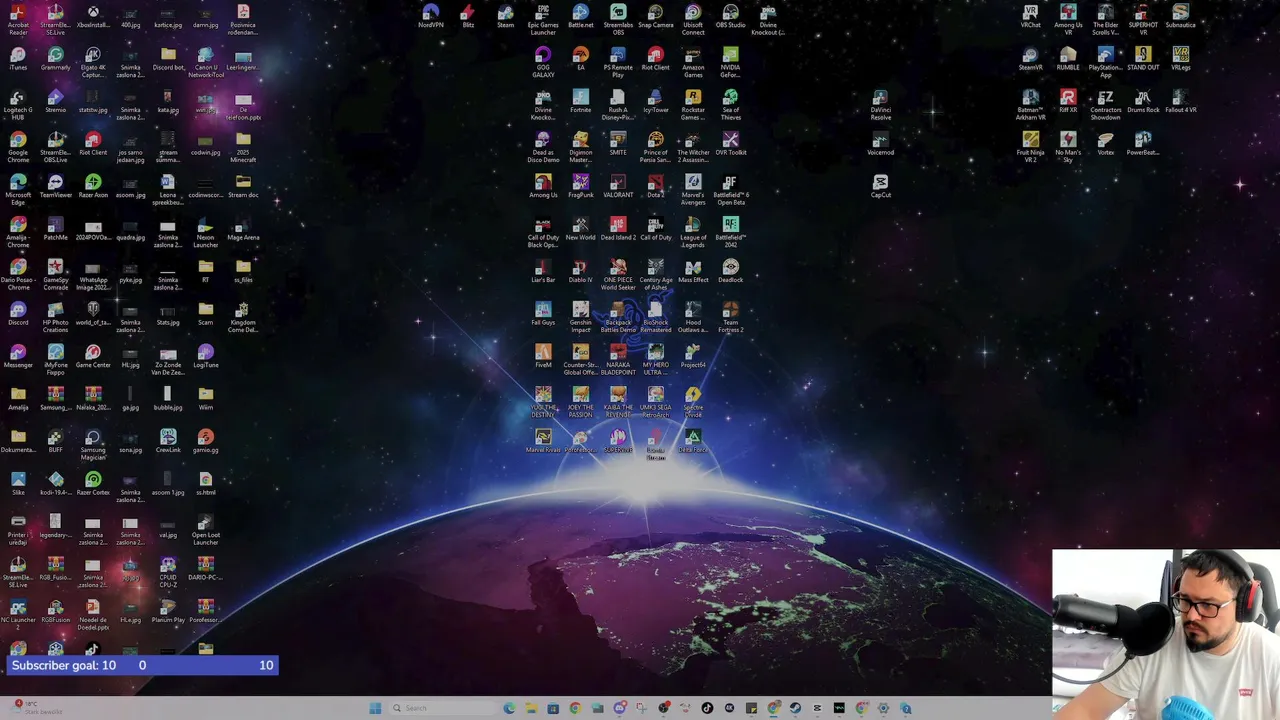Viewport: 1280px width, 720px height.
Task: Select the Open Loot Launcher icon
Action: pos(205,530)
